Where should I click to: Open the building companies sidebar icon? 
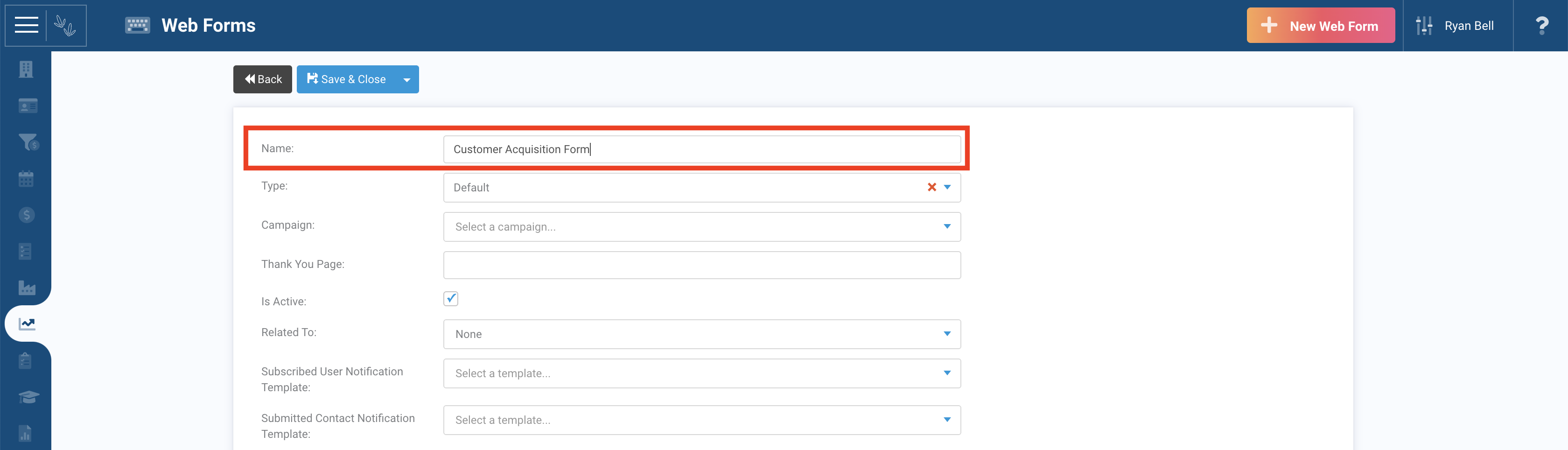pos(26,70)
